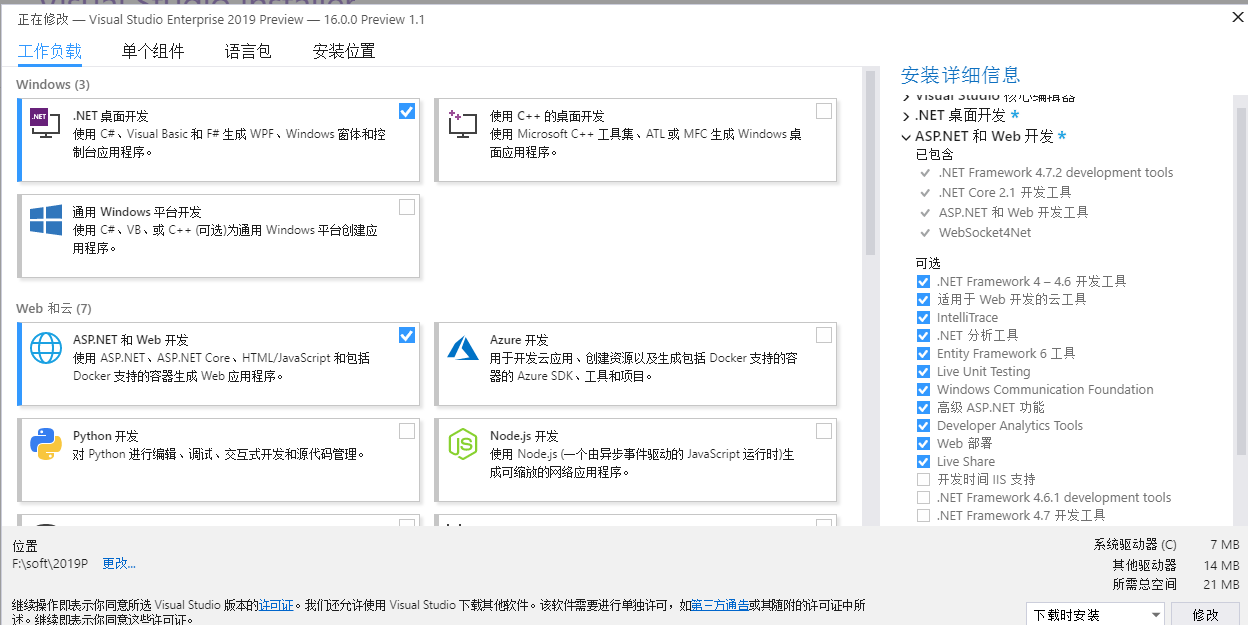This screenshot has height=625, width=1248.
Task: Switch to the 语言包 tab
Action: [248, 51]
